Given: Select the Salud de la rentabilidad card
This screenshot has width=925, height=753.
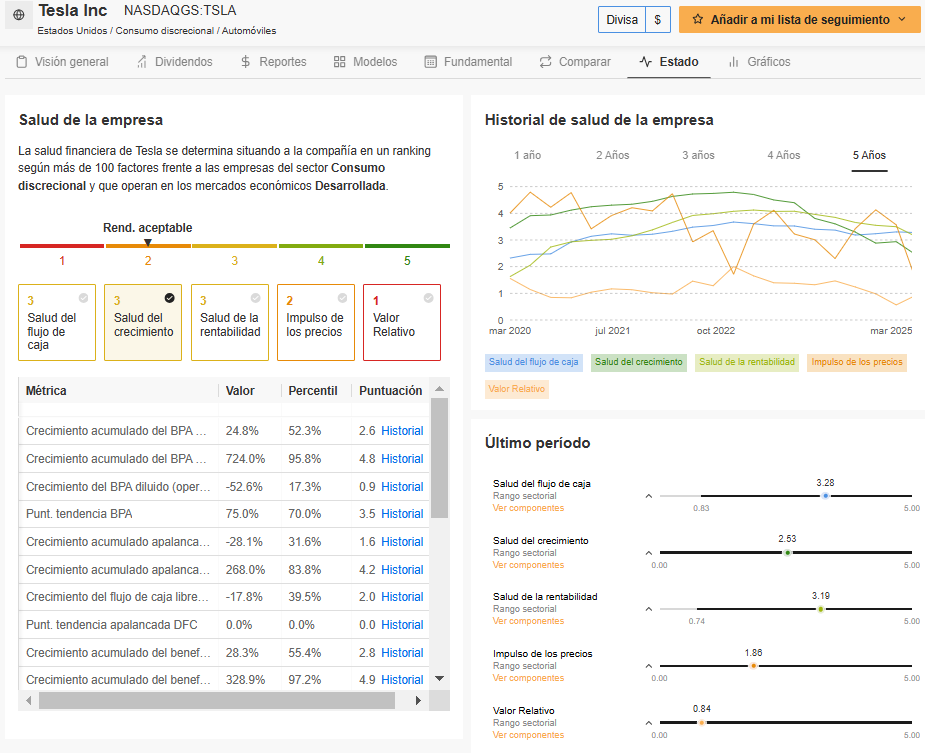Looking at the screenshot, I should click(230, 322).
